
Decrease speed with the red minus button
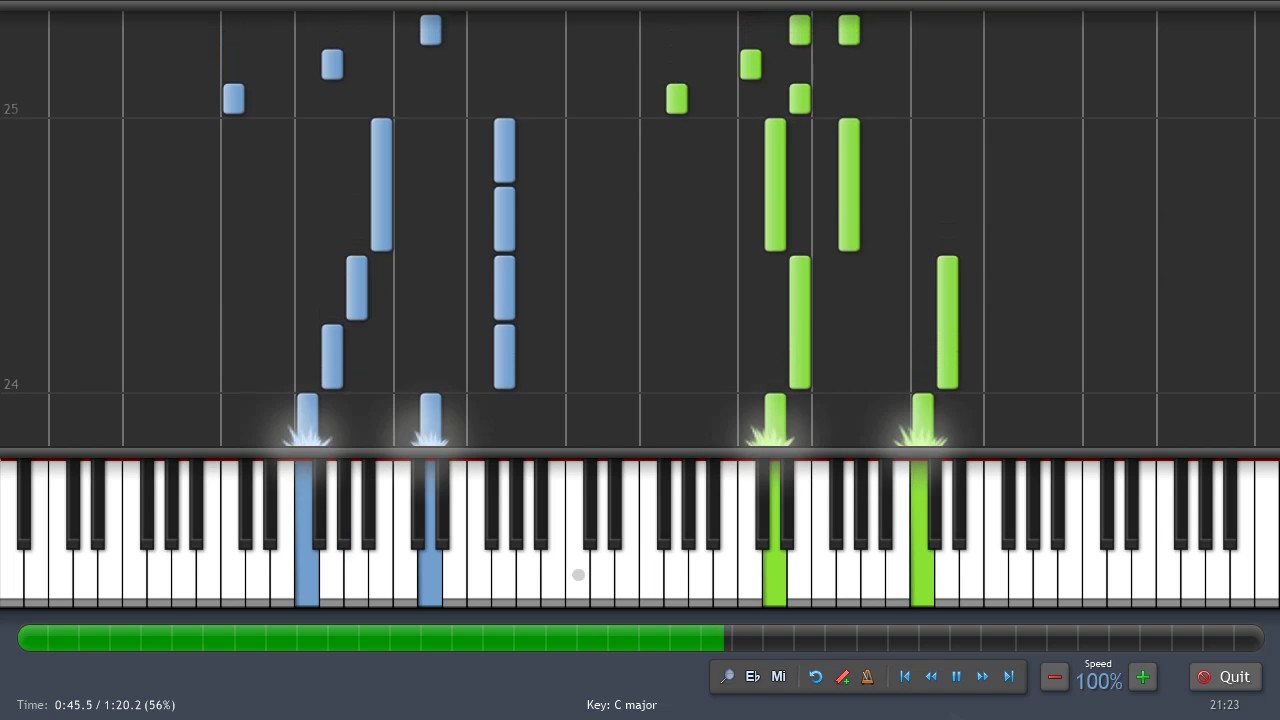(1054, 678)
